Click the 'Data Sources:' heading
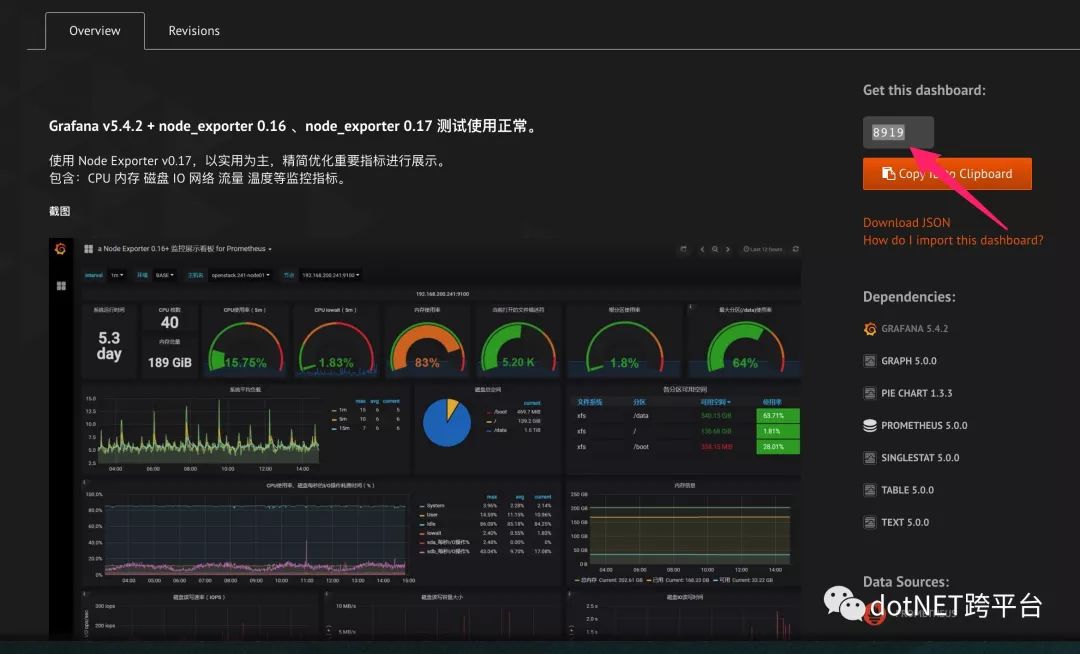Image resolution: width=1080 pixels, height=654 pixels. pos(906,582)
